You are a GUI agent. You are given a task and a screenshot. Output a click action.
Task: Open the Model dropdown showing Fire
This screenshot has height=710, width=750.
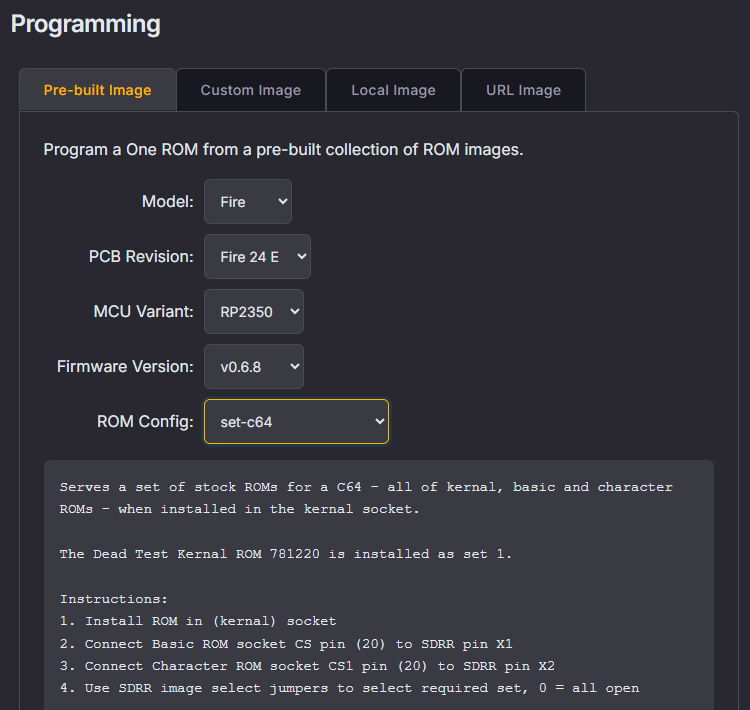(248, 202)
